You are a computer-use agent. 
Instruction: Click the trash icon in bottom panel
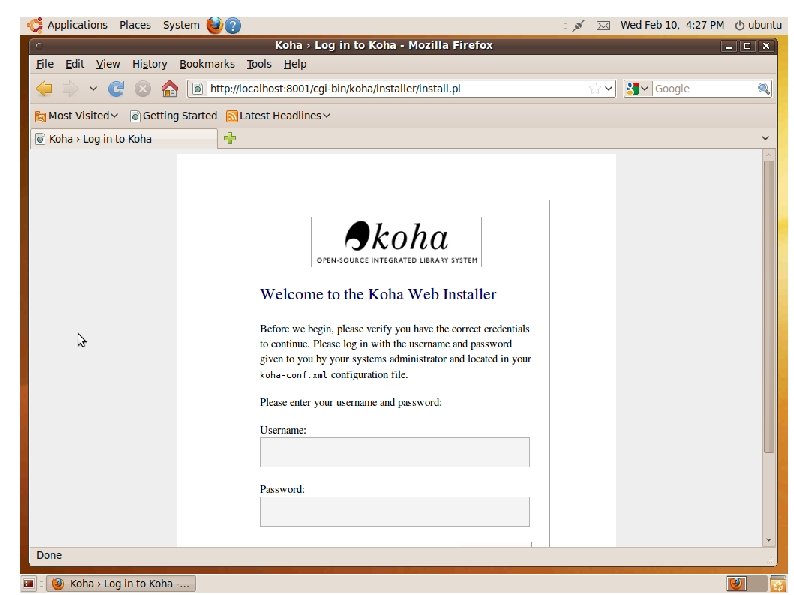(778, 584)
